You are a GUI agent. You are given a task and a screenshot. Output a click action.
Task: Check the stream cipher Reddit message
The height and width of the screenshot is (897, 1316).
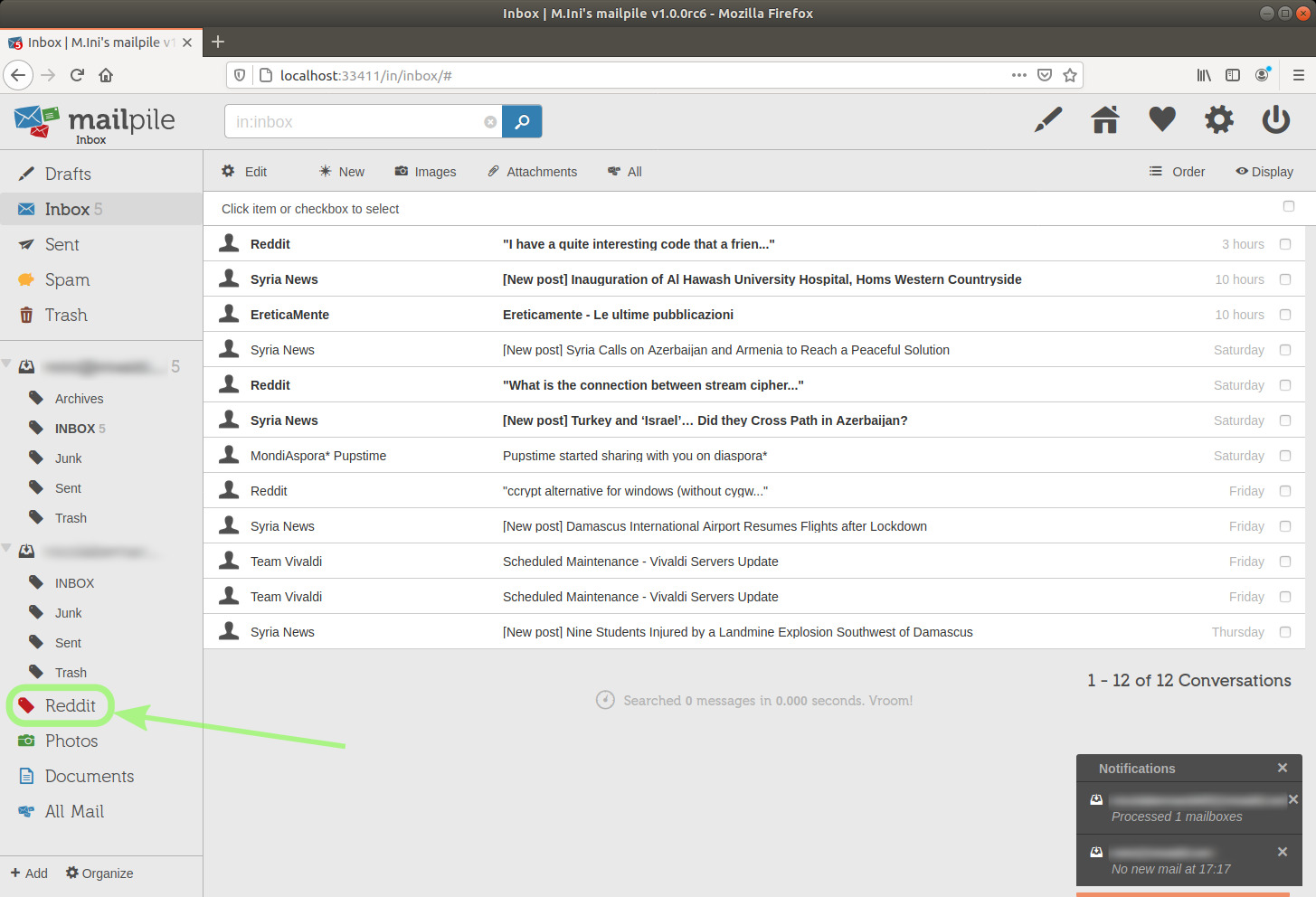coord(1285,385)
